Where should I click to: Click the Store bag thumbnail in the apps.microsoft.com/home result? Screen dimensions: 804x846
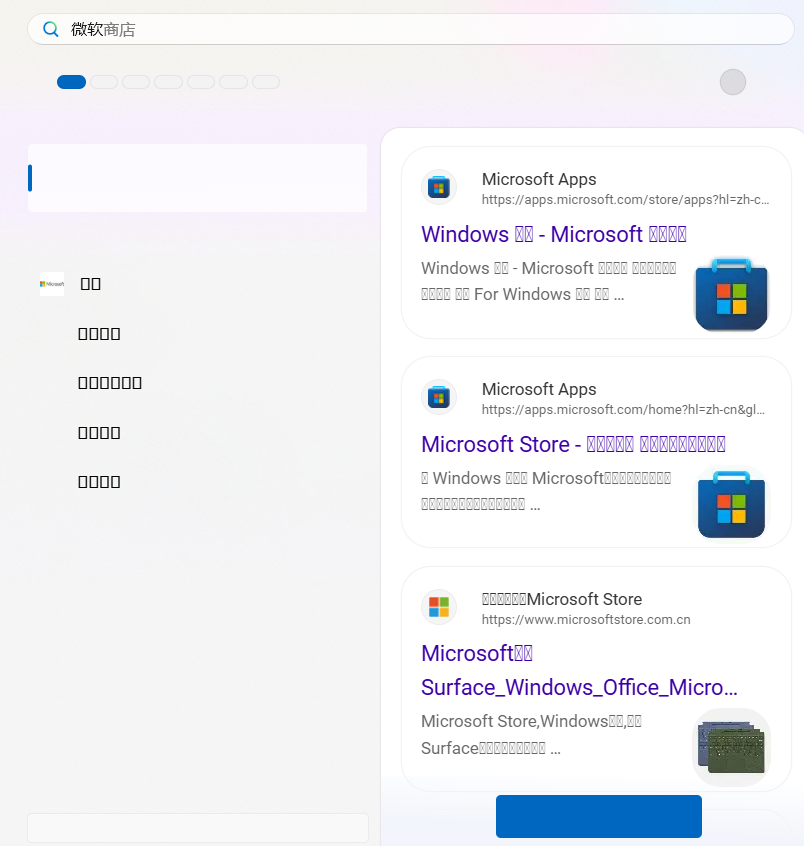click(x=732, y=504)
